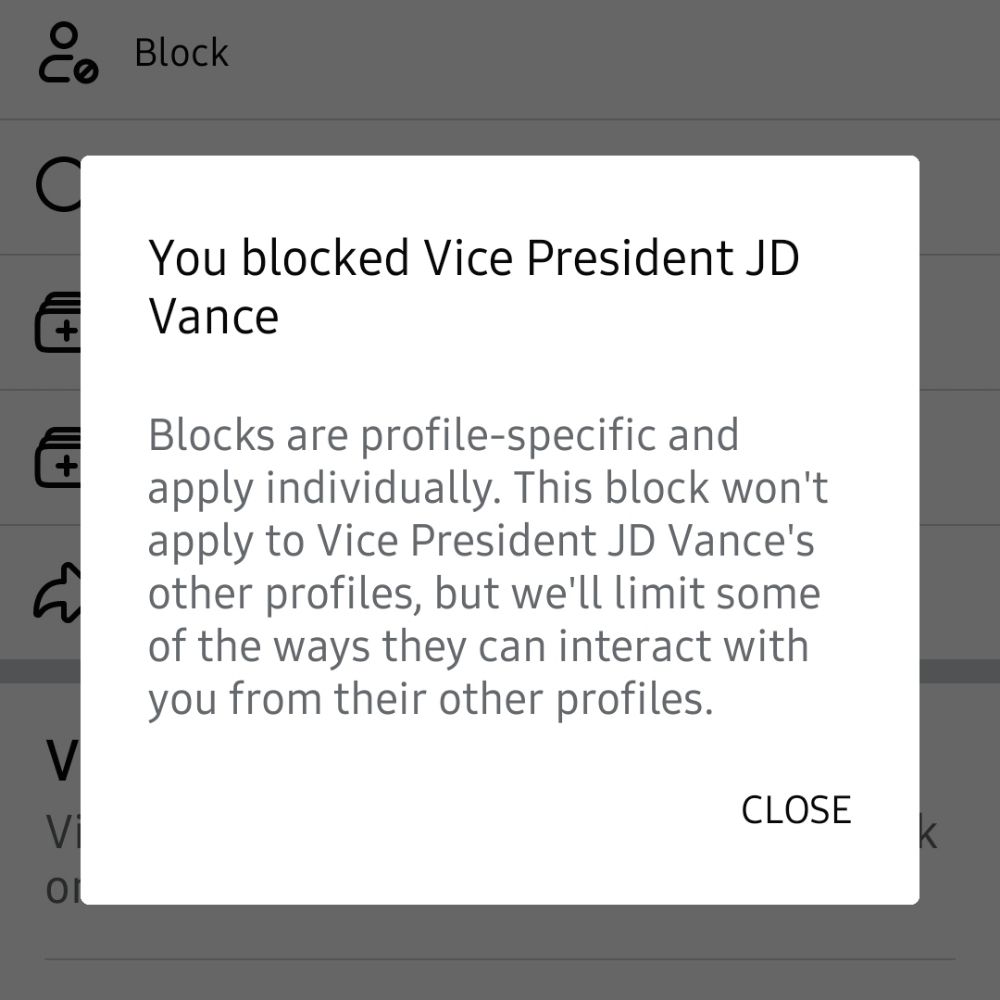Viewport: 1000px width, 1000px height.
Task: Tap dimmed row right of the circle icon
Action: click(x=959, y=187)
